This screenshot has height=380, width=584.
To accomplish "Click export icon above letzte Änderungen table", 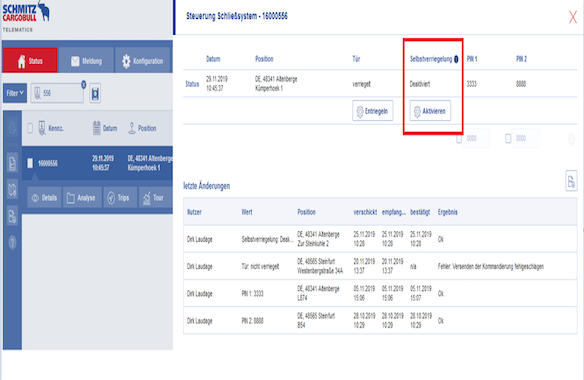I will coord(571,181).
